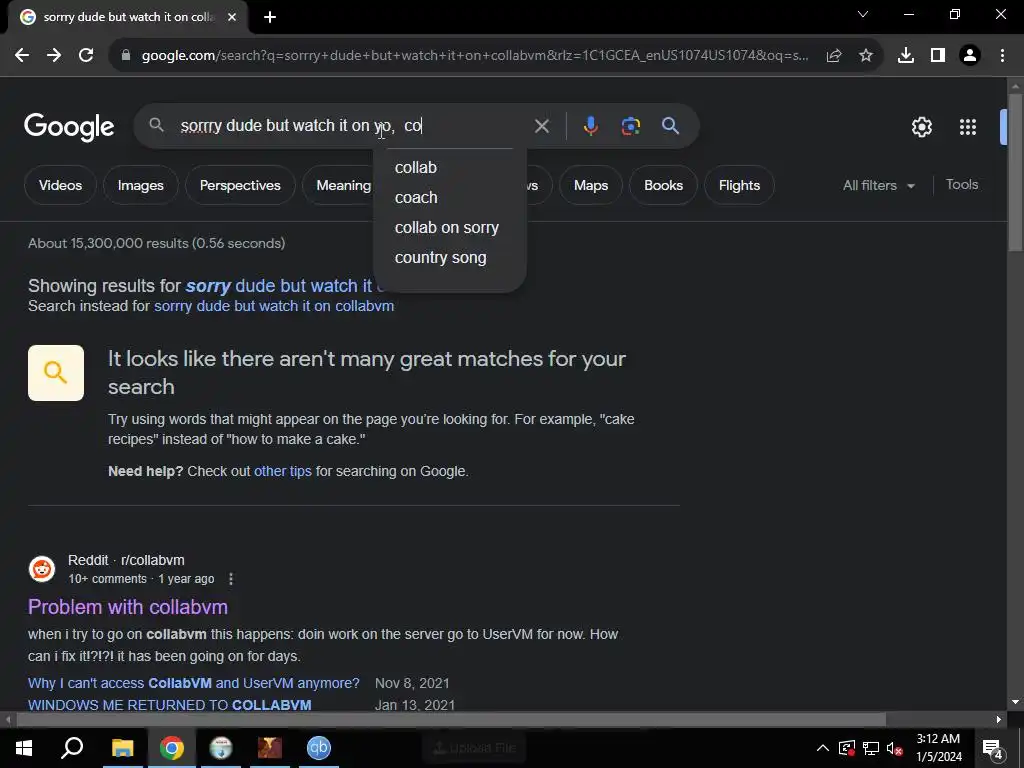Open Windows Start menu
The image size is (1024, 768).
point(24,748)
